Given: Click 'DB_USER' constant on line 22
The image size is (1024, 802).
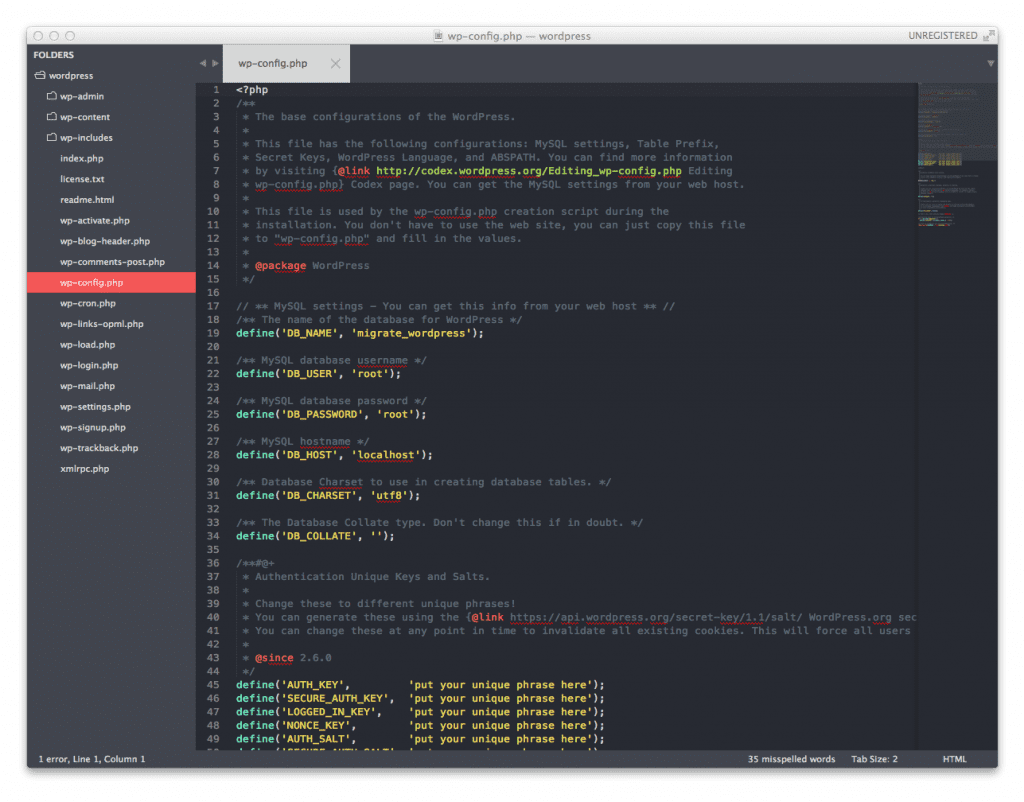Looking at the screenshot, I should click(x=310, y=374).
